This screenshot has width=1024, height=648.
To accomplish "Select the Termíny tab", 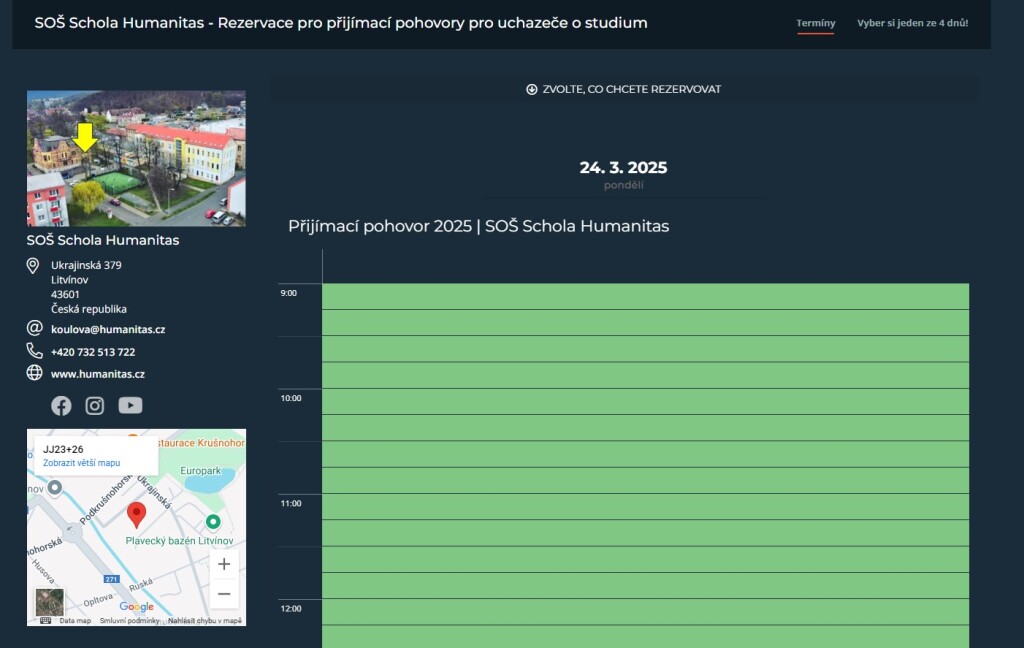I will tap(815, 23).
